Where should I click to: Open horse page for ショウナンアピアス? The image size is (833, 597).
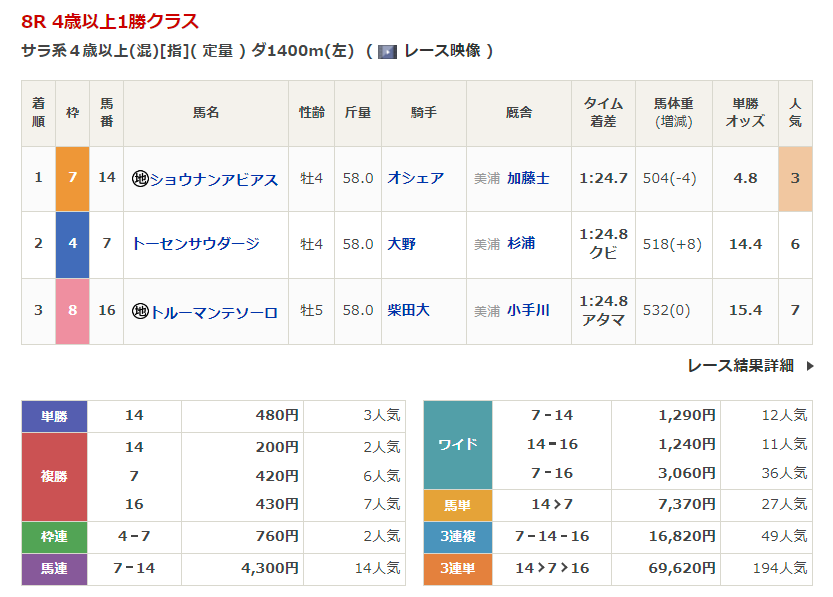coord(213,179)
